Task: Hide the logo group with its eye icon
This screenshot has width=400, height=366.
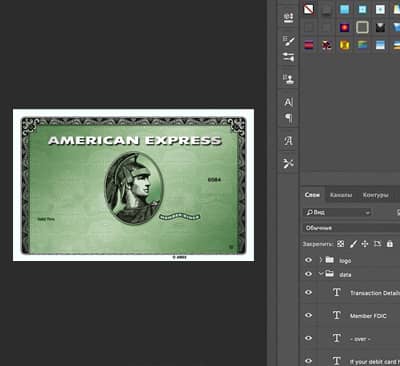Action: [x=309, y=260]
